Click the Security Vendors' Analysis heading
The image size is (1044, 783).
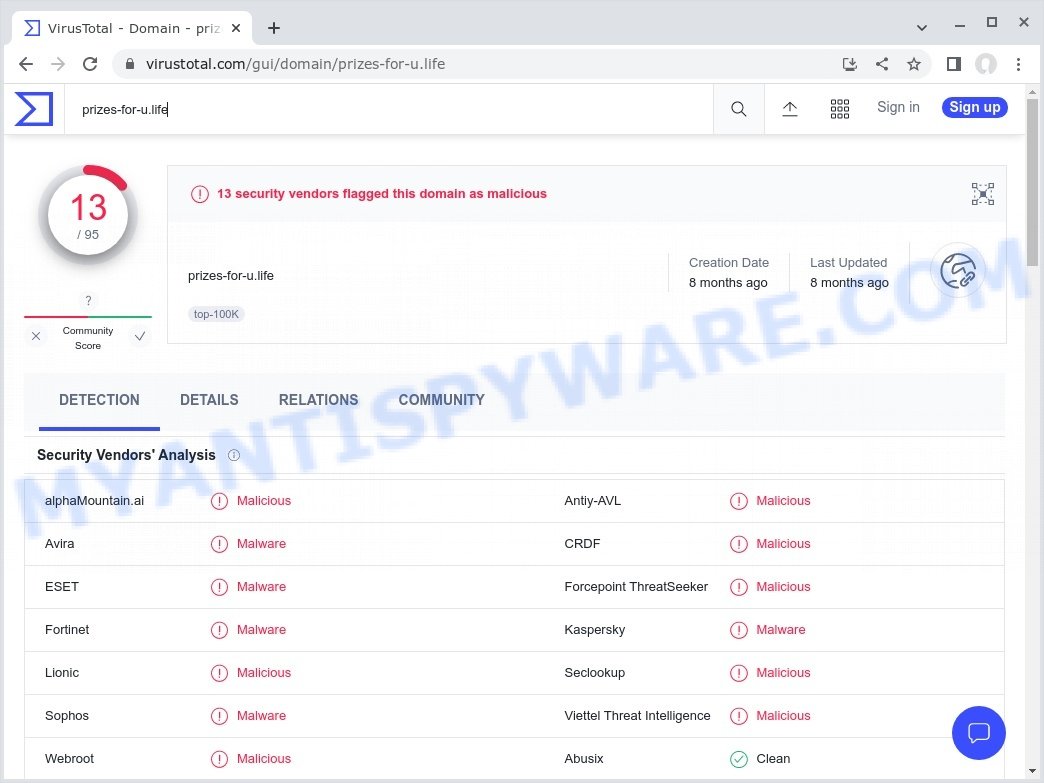pos(127,455)
